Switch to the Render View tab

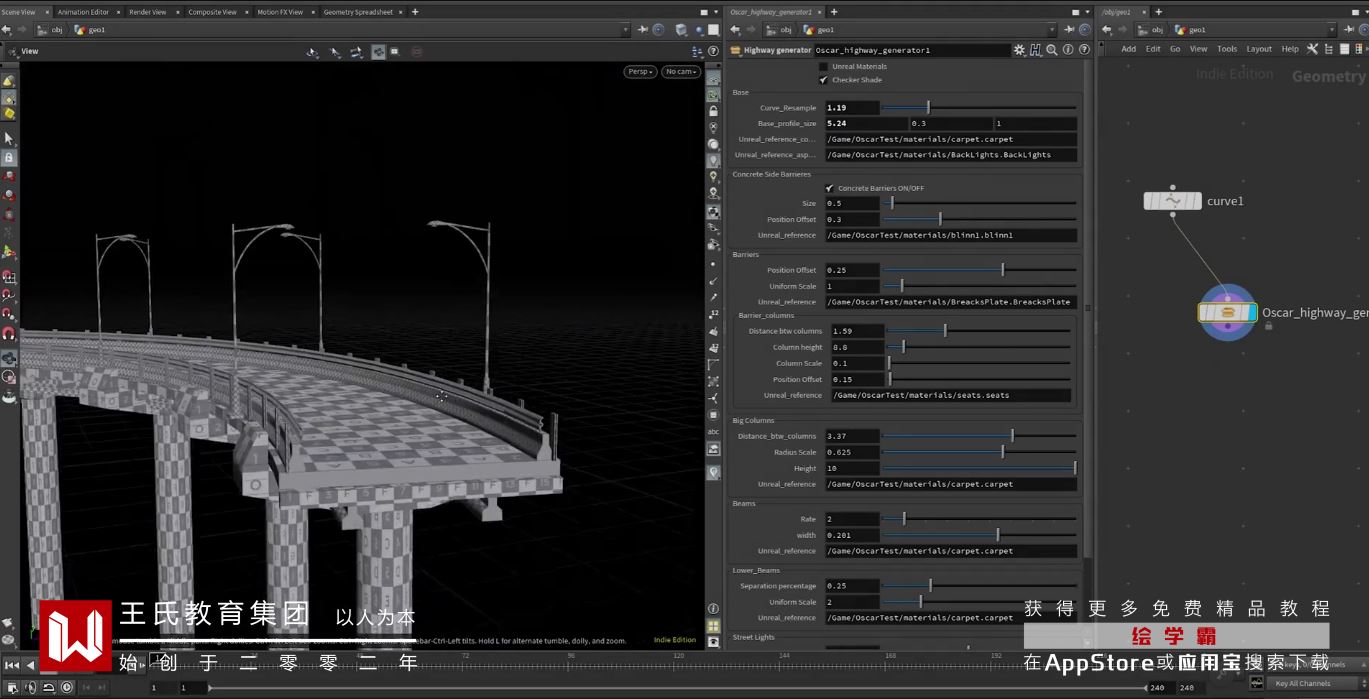[147, 12]
